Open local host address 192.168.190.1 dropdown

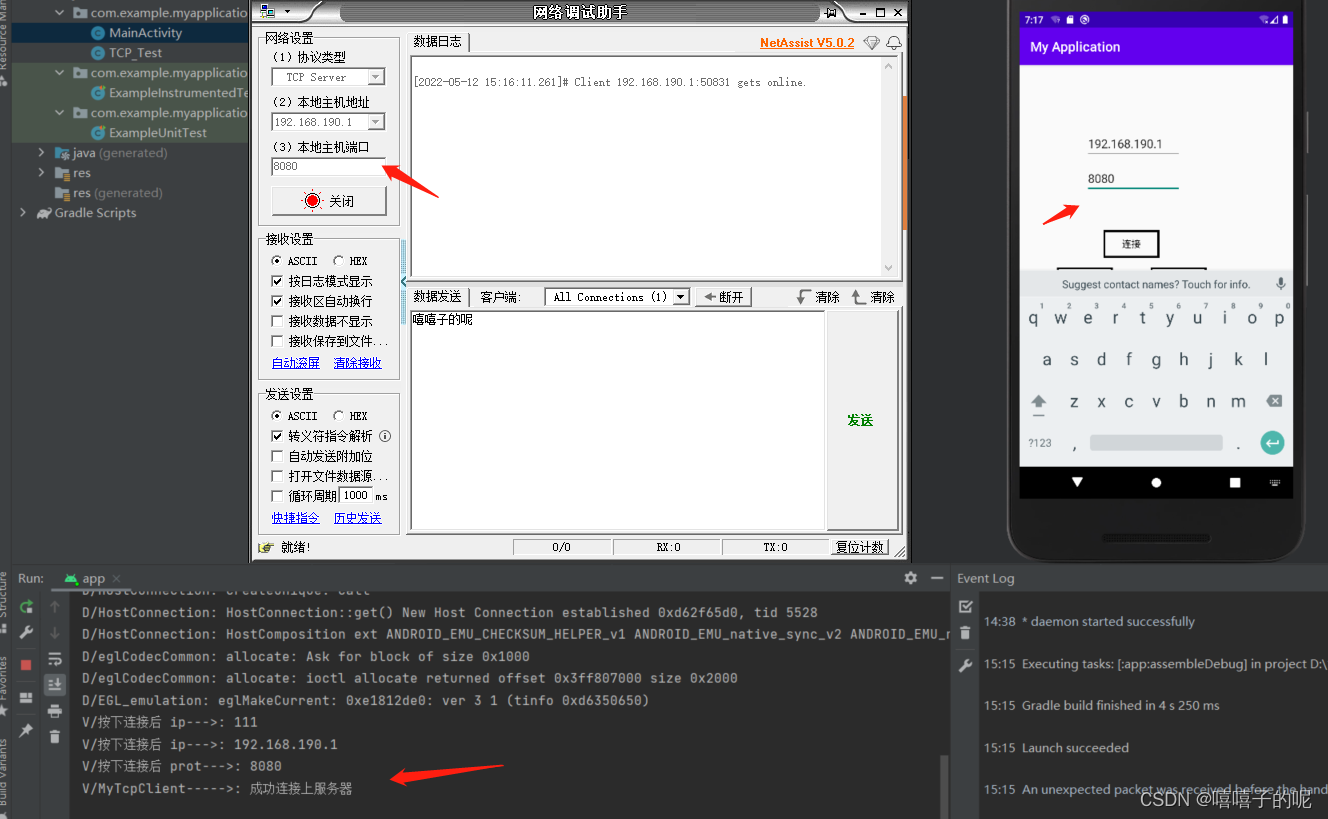(x=376, y=122)
